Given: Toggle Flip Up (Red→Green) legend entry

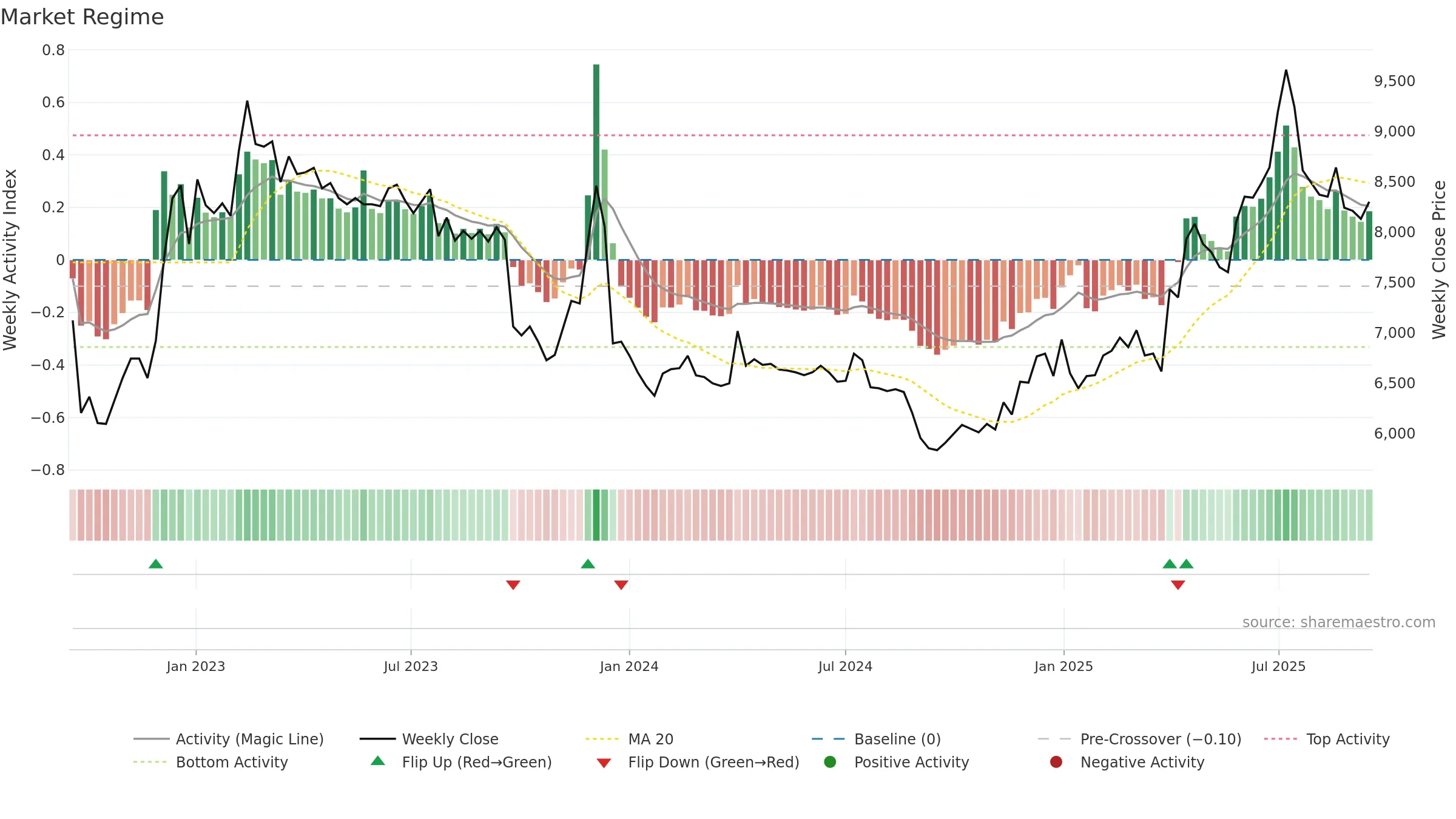Looking at the screenshot, I should 462,762.
